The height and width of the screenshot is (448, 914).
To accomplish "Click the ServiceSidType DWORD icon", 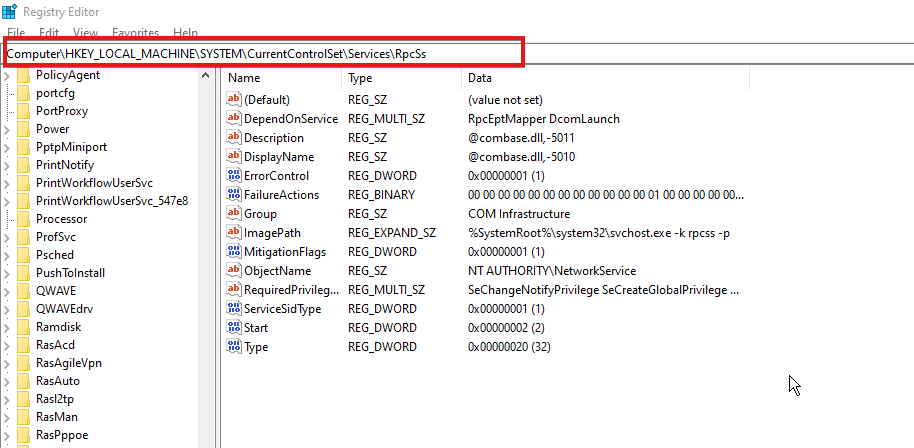I will [x=234, y=308].
